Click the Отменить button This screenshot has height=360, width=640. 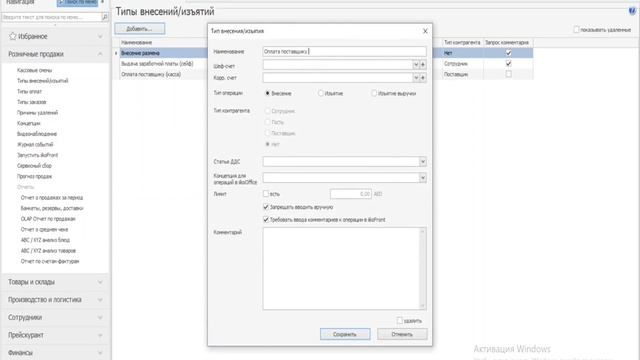pyautogui.click(x=402, y=334)
